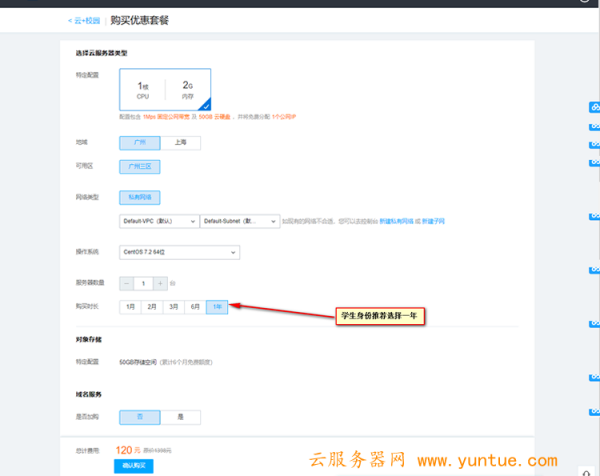Screen dimensions: 600x476
Task: Click the blue 确认购买 button
Action: click(x=134, y=466)
